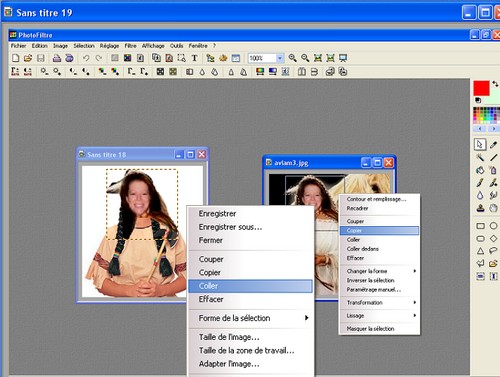Choose Paramétrage manuel... entry
Viewport: 500px width, 377px height.
click(379, 290)
